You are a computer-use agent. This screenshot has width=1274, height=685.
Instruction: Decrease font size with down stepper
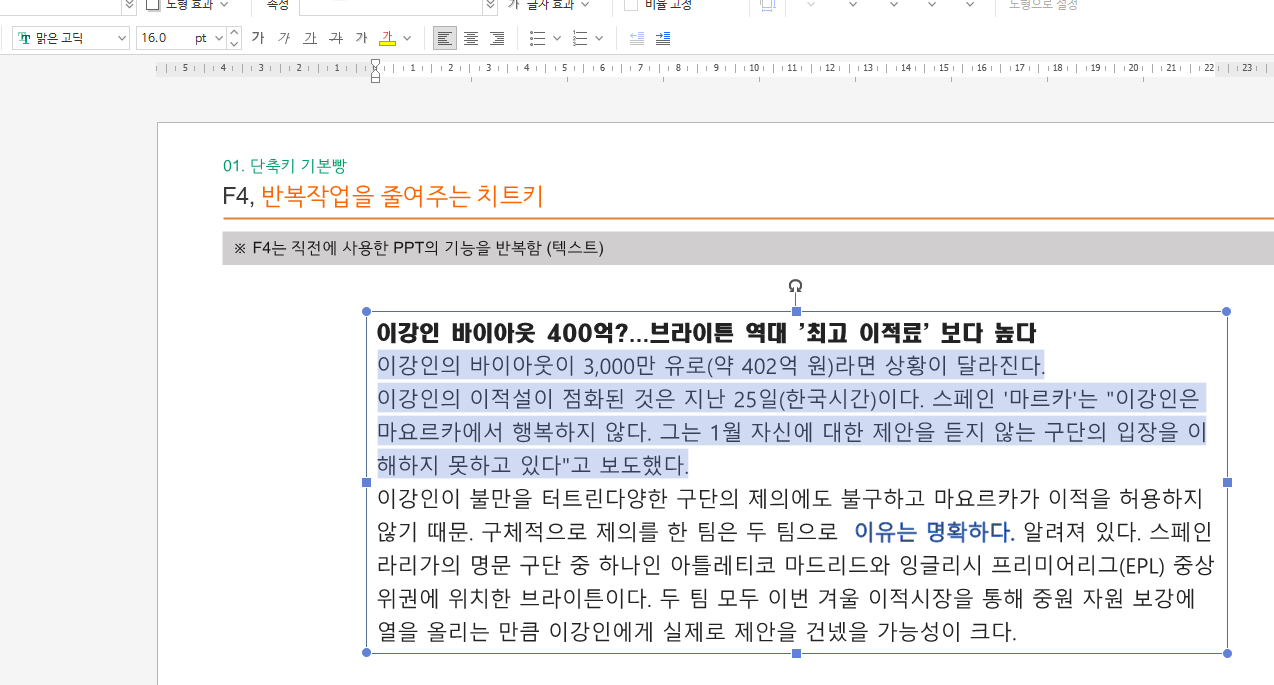click(234, 44)
